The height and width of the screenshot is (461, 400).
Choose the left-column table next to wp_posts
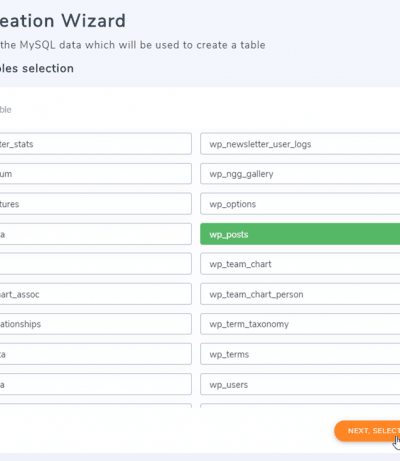pos(96,234)
